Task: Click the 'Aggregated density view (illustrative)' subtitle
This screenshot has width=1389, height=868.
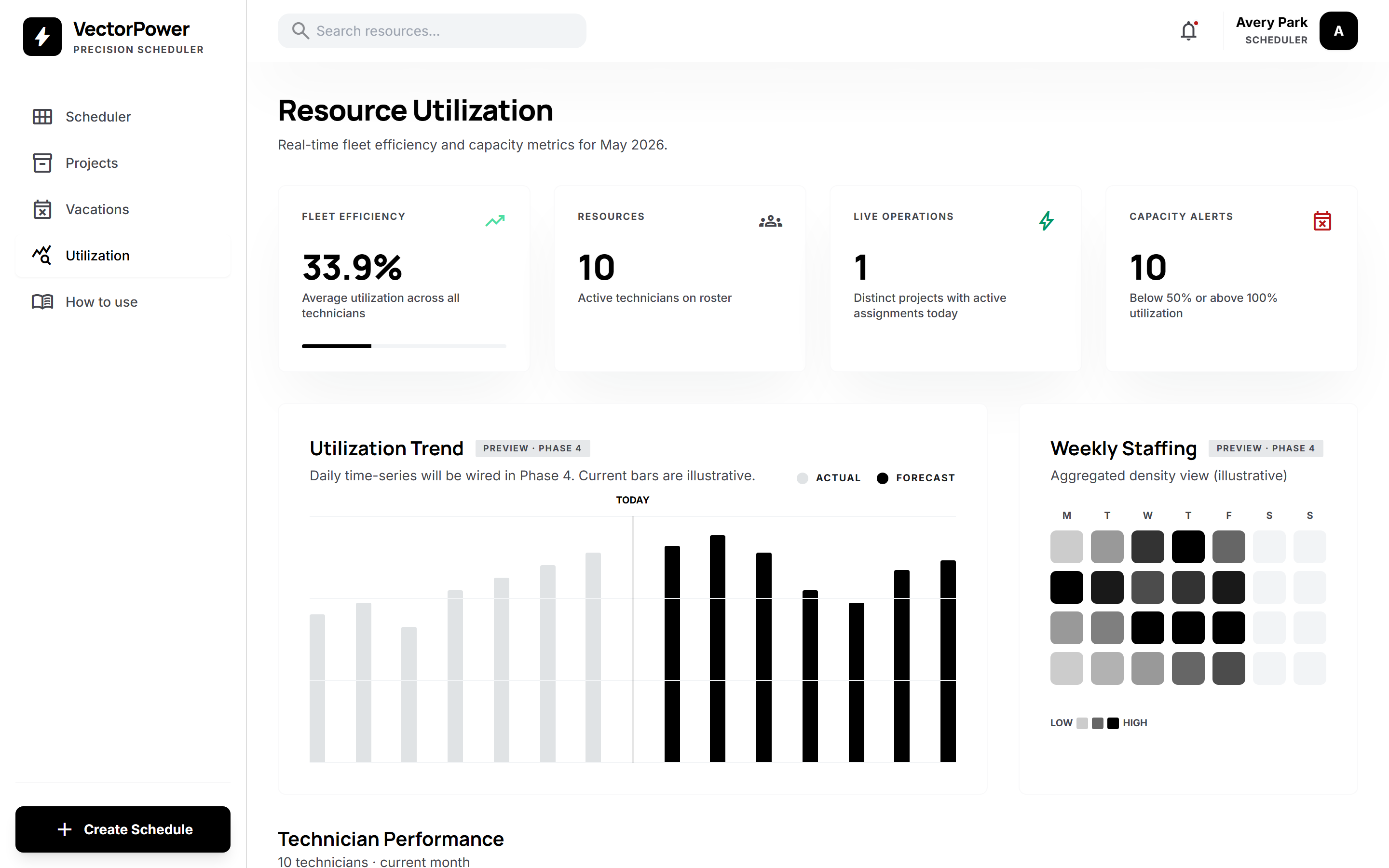Action: (1169, 475)
